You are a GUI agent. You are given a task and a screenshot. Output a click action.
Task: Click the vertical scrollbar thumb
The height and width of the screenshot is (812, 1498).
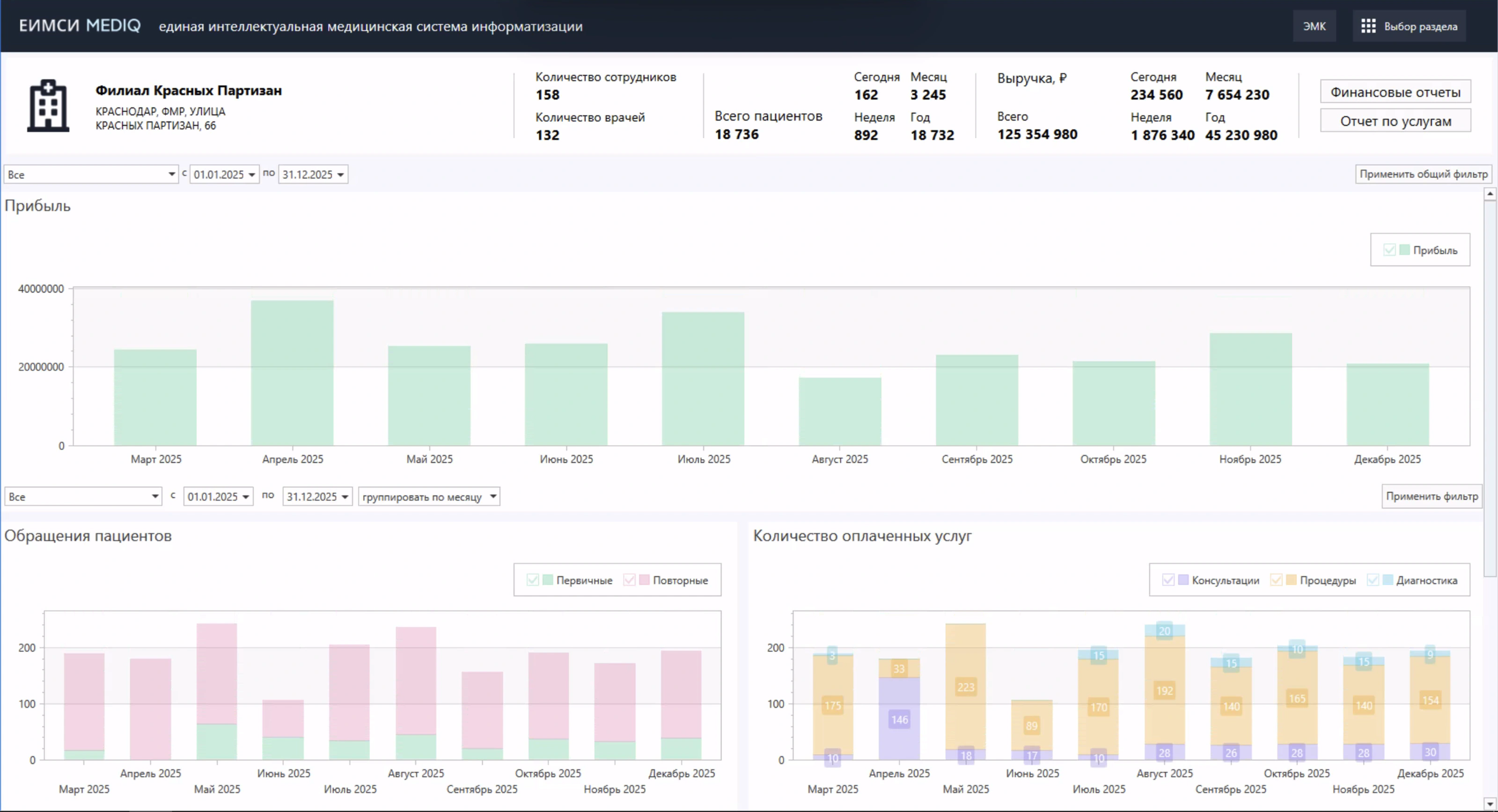[1490, 389]
